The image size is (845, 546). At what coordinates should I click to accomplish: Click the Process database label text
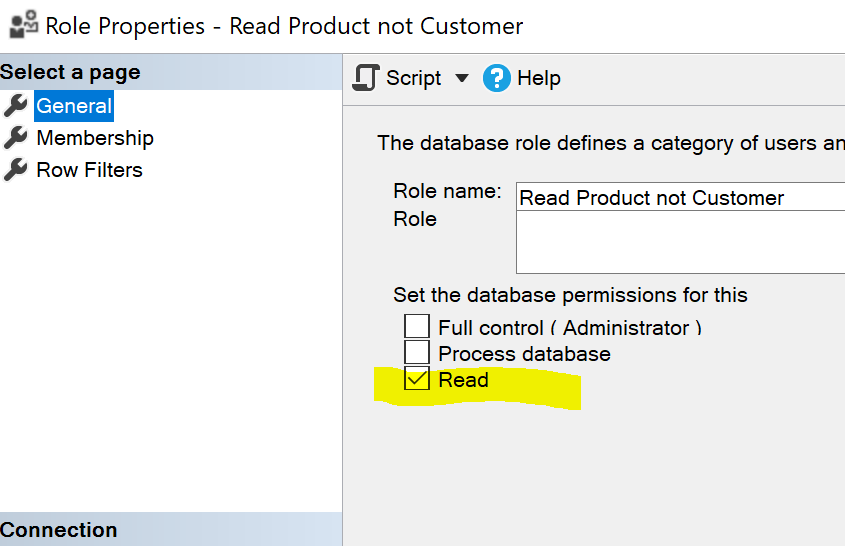pos(524,354)
